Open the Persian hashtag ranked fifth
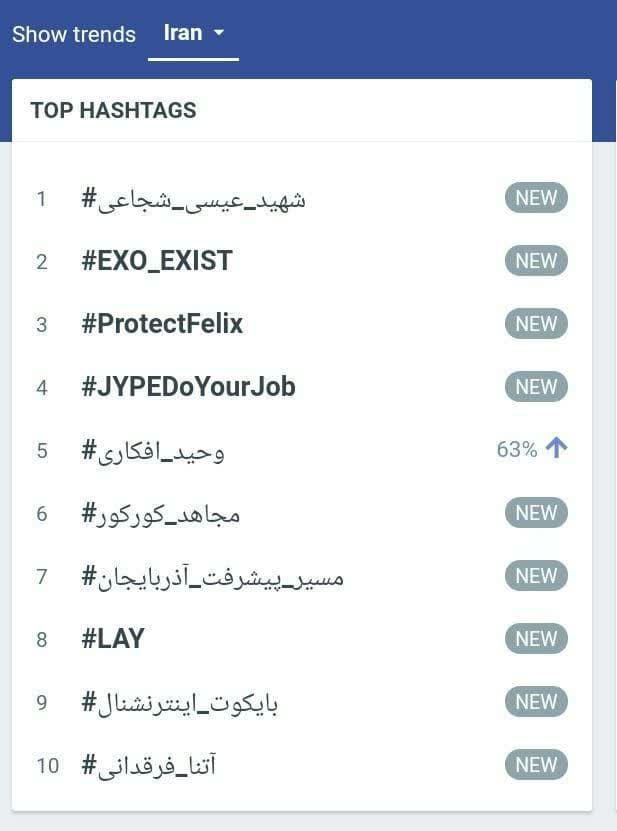 coord(153,451)
